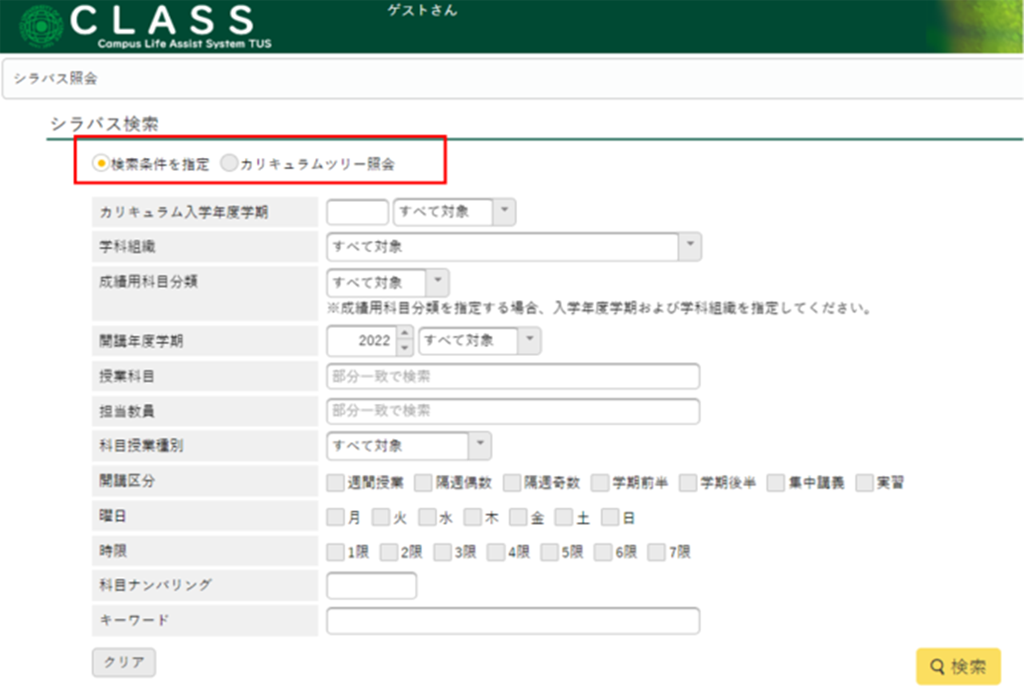Check the 学期後半 checkbox
Viewport: 1024px width, 700px height.
[x=688, y=483]
